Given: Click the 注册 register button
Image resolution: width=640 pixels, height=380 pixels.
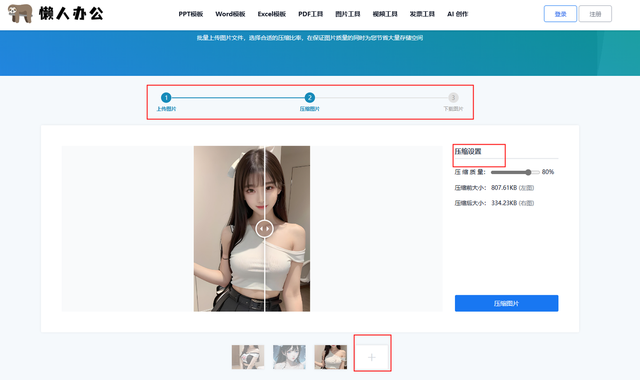Looking at the screenshot, I should coord(595,14).
